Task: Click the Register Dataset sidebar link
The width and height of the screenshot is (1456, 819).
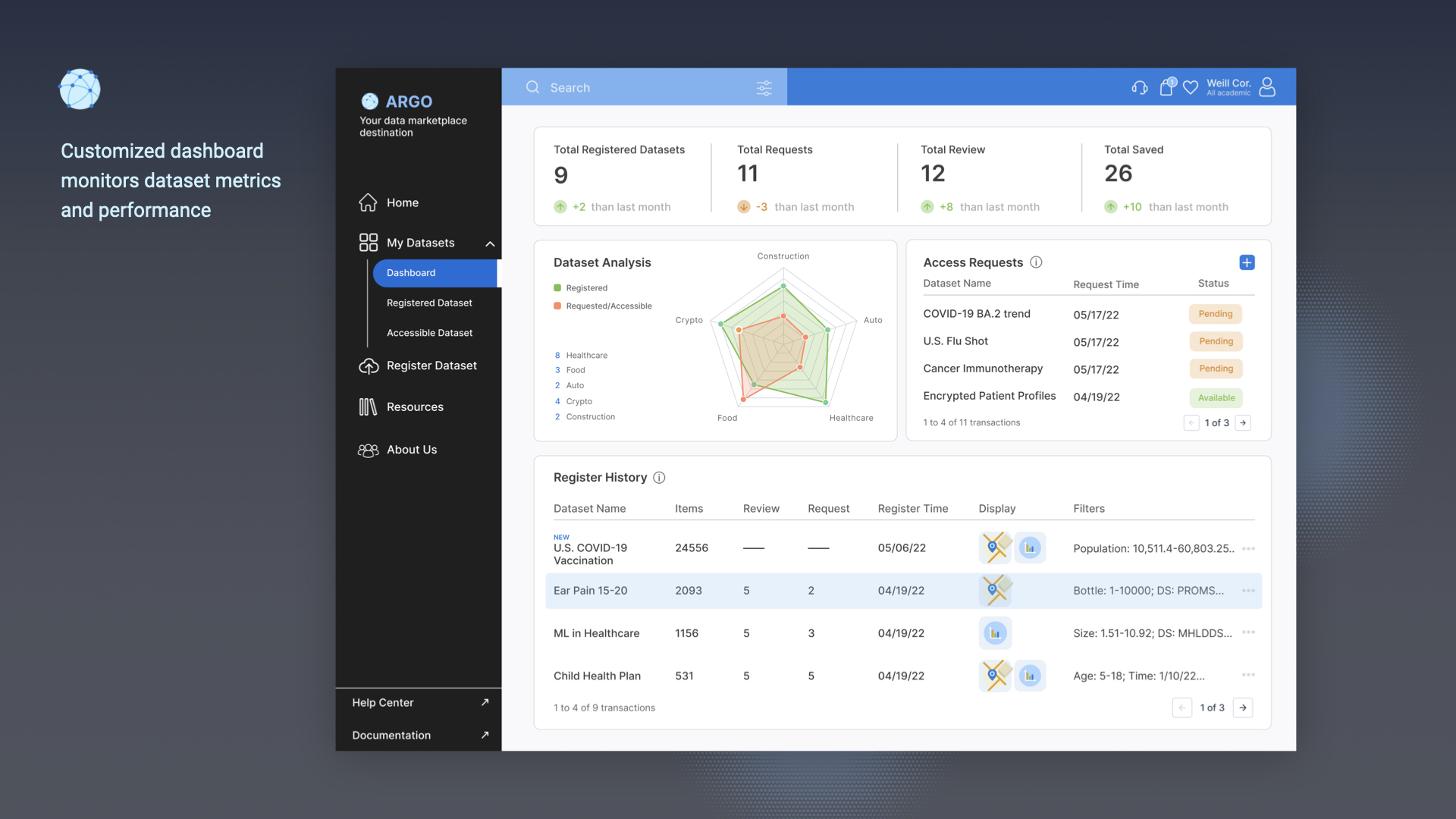Action: pos(432,365)
